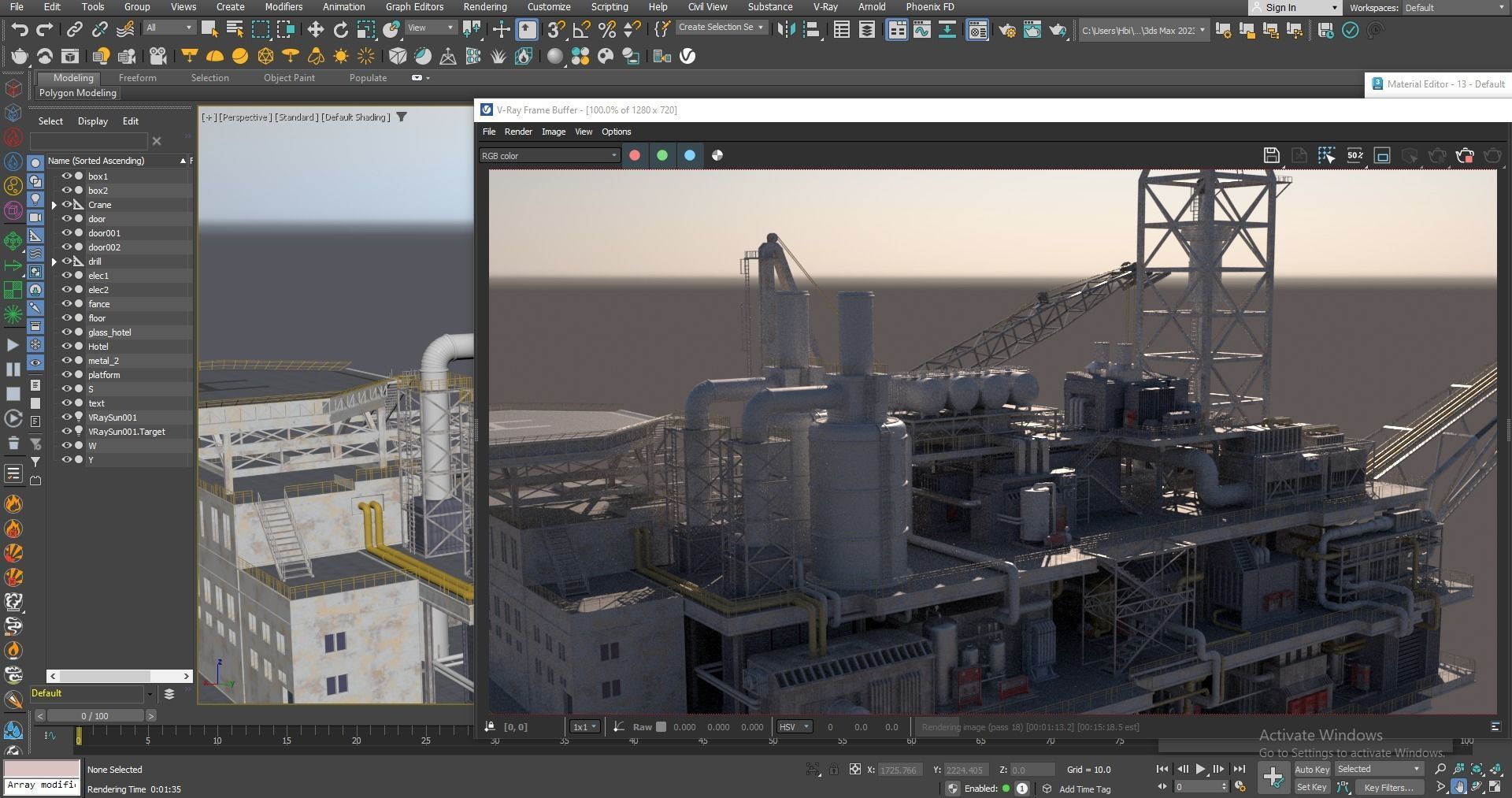Go to timeline start
The image size is (1512, 798).
click(x=1162, y=769)
